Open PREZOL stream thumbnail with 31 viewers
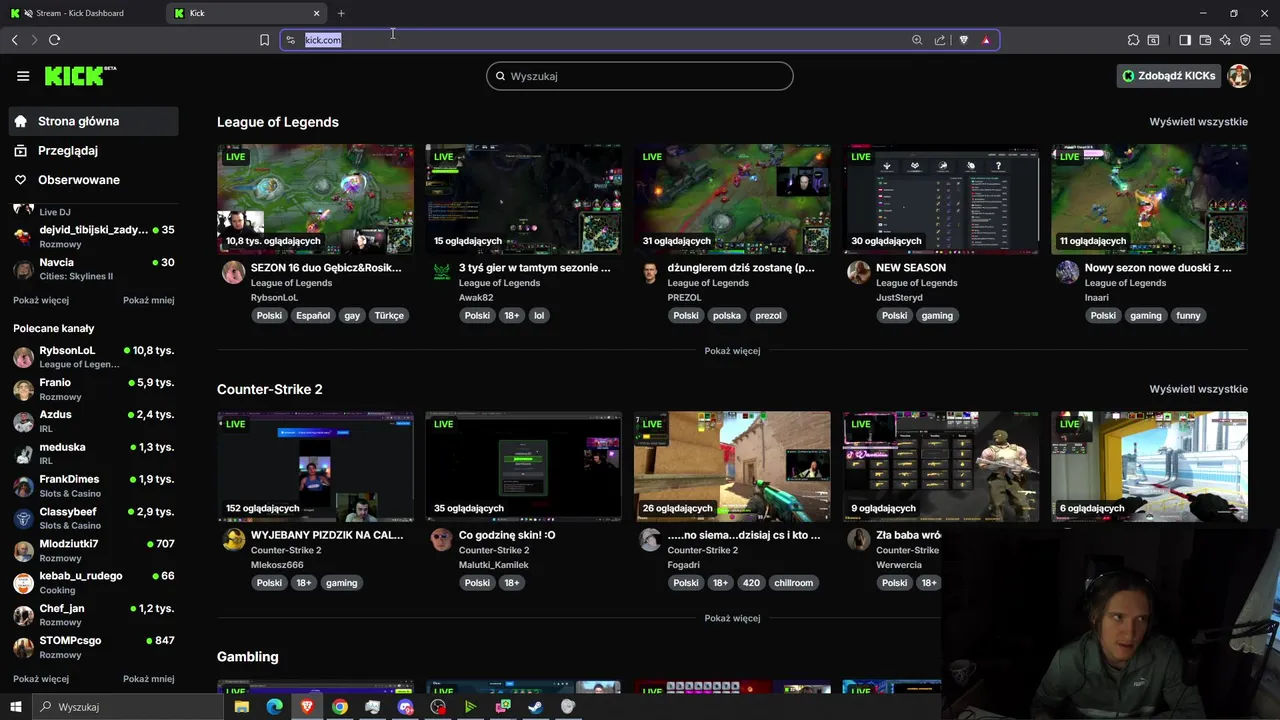This screenshot has height=720, width=1280. 732,199
